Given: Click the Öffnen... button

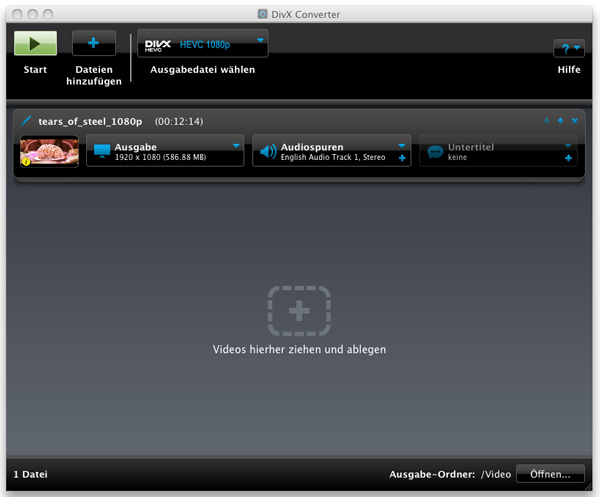Looking at the screenshot, I should coord(550,474).
